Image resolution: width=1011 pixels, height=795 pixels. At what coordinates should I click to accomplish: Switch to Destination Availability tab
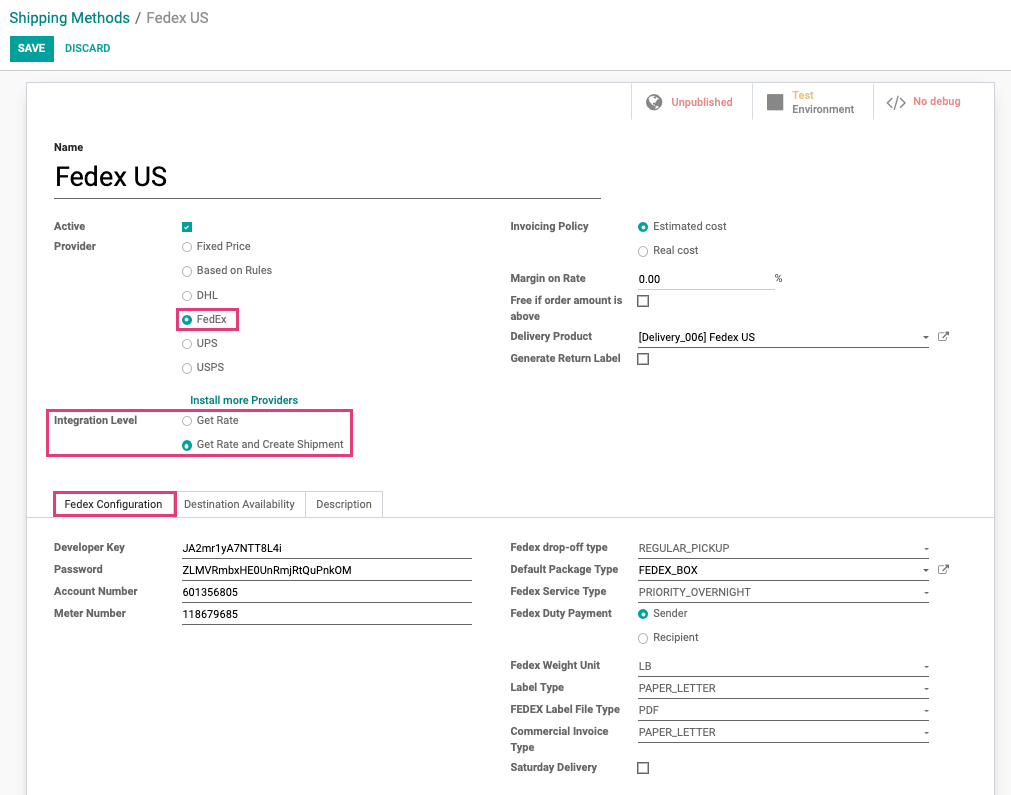coord(239,504)
